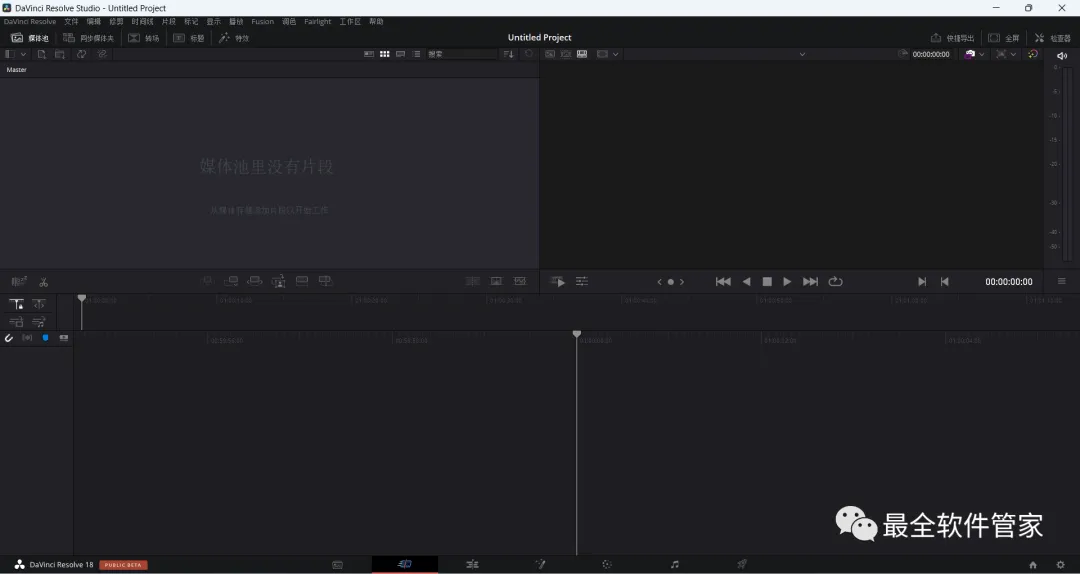This screenshot has height=574, width=1080.
Task: Click the close up edit icon
Action: (278, 280)
